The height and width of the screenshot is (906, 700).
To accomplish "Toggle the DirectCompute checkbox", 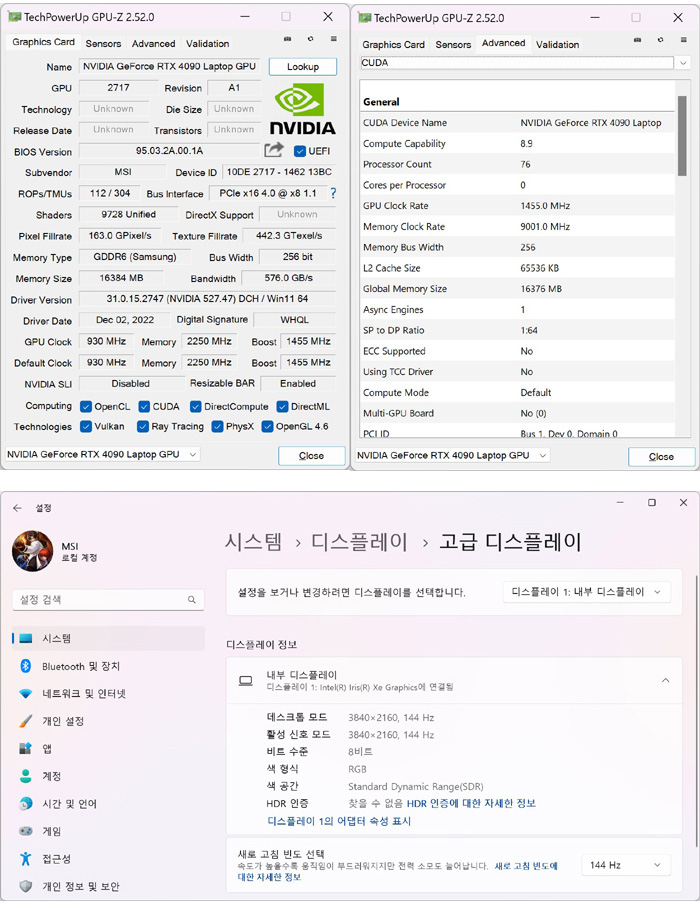I will point(195,406).
